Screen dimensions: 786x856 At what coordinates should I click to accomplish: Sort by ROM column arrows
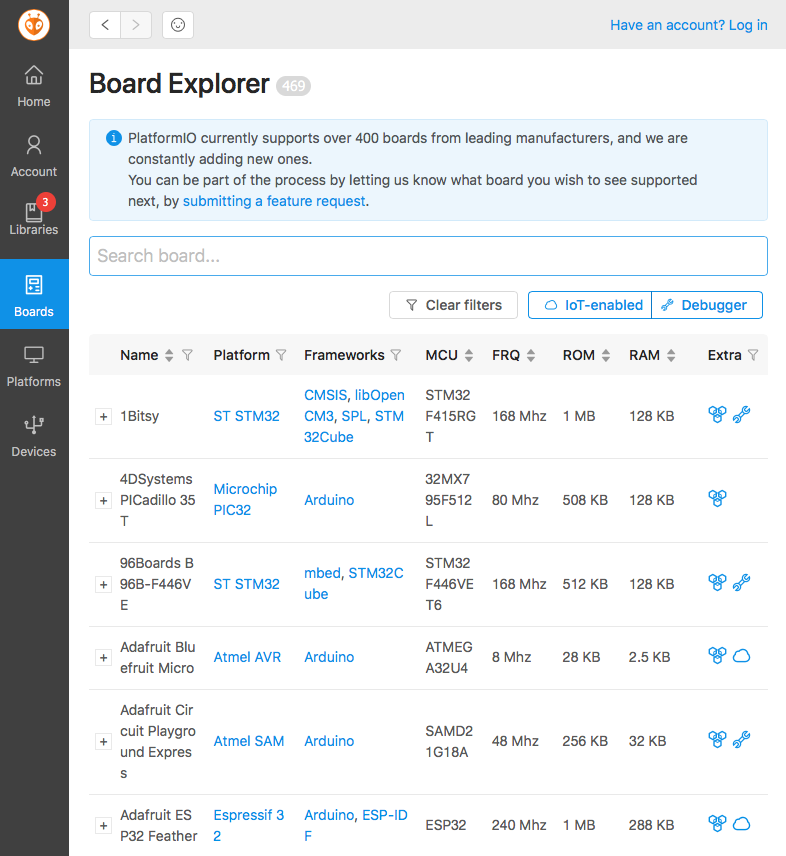click(x=606, y=355)
